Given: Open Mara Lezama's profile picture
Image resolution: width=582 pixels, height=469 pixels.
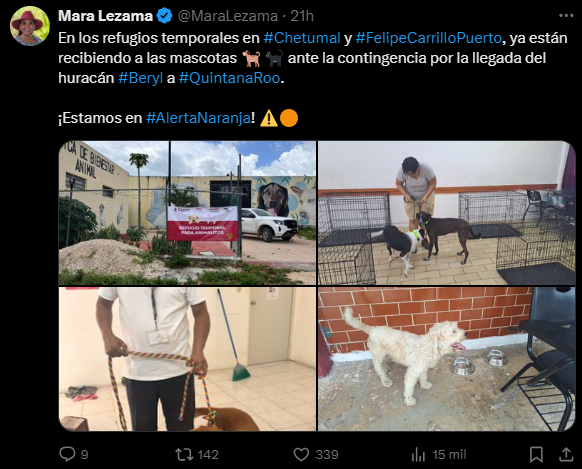Looking at the screenshot, I should tap(30, 26).
